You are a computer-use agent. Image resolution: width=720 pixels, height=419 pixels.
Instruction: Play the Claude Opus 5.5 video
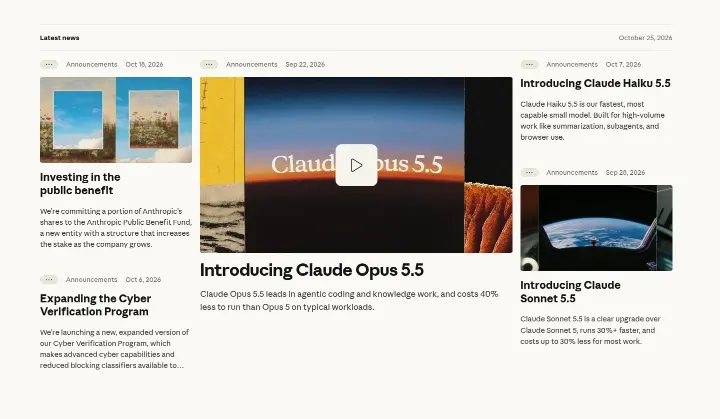click(x=356, y=165)
